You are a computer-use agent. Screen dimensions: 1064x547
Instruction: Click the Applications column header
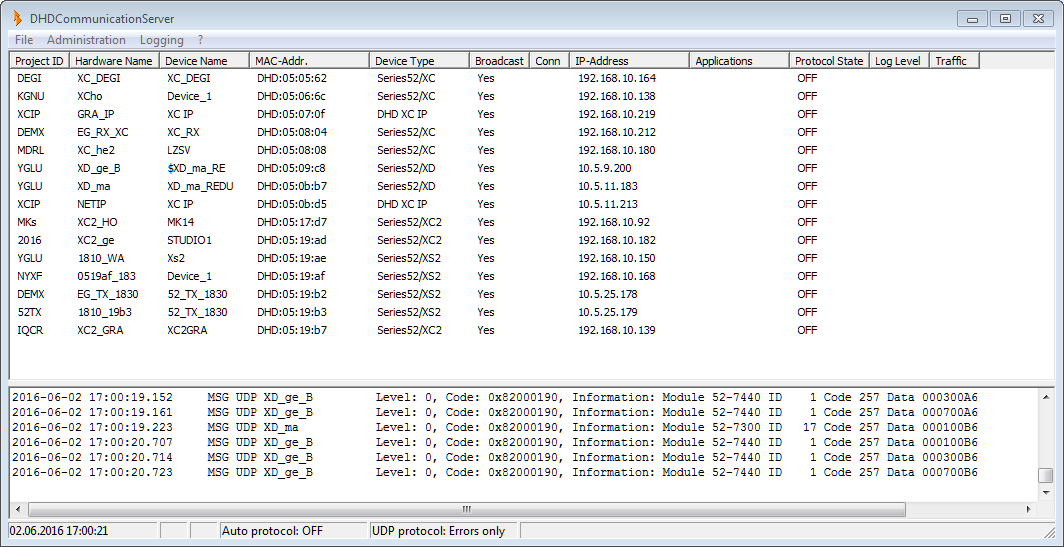pos(739,61)
